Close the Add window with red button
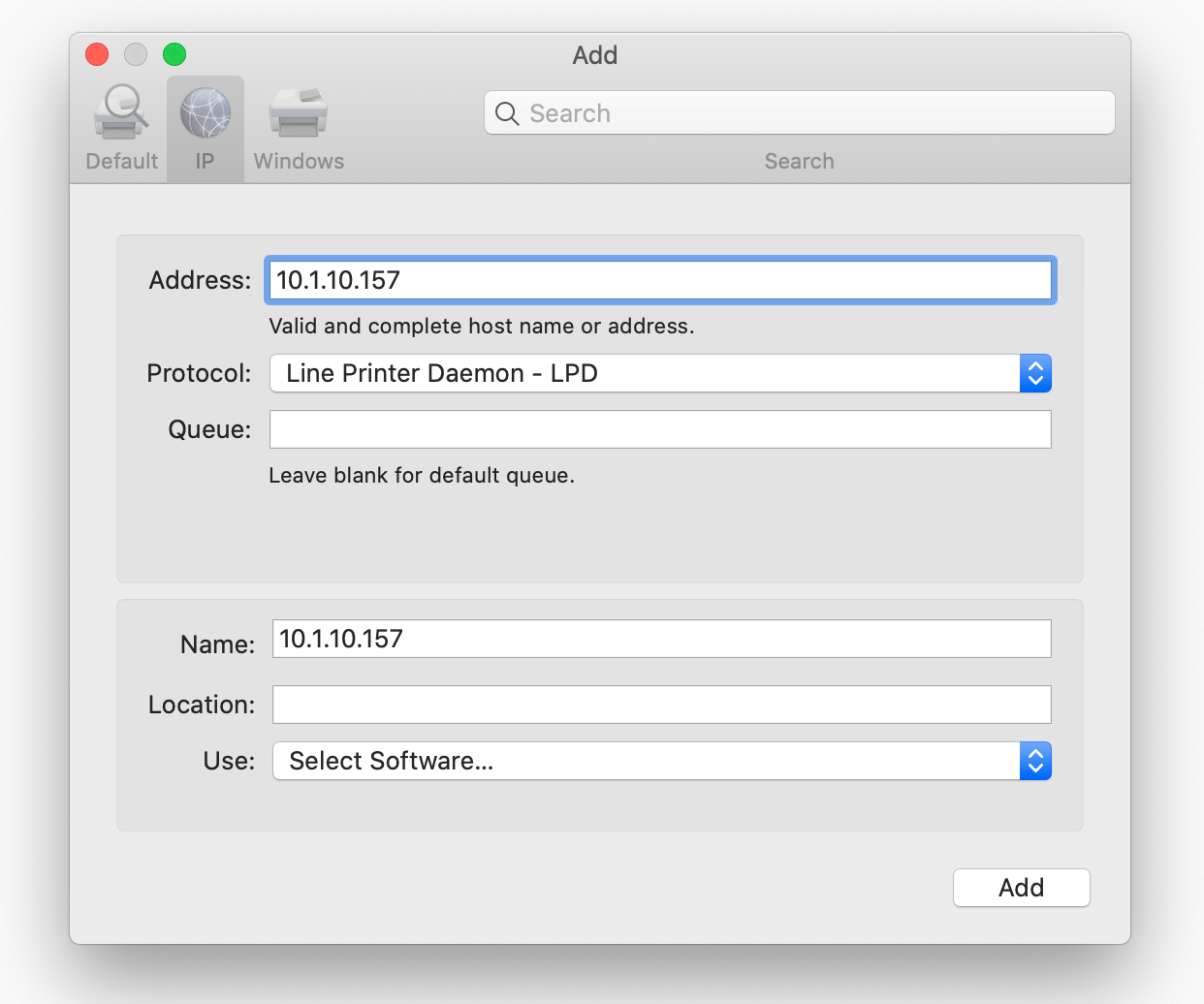 (97, 54)
